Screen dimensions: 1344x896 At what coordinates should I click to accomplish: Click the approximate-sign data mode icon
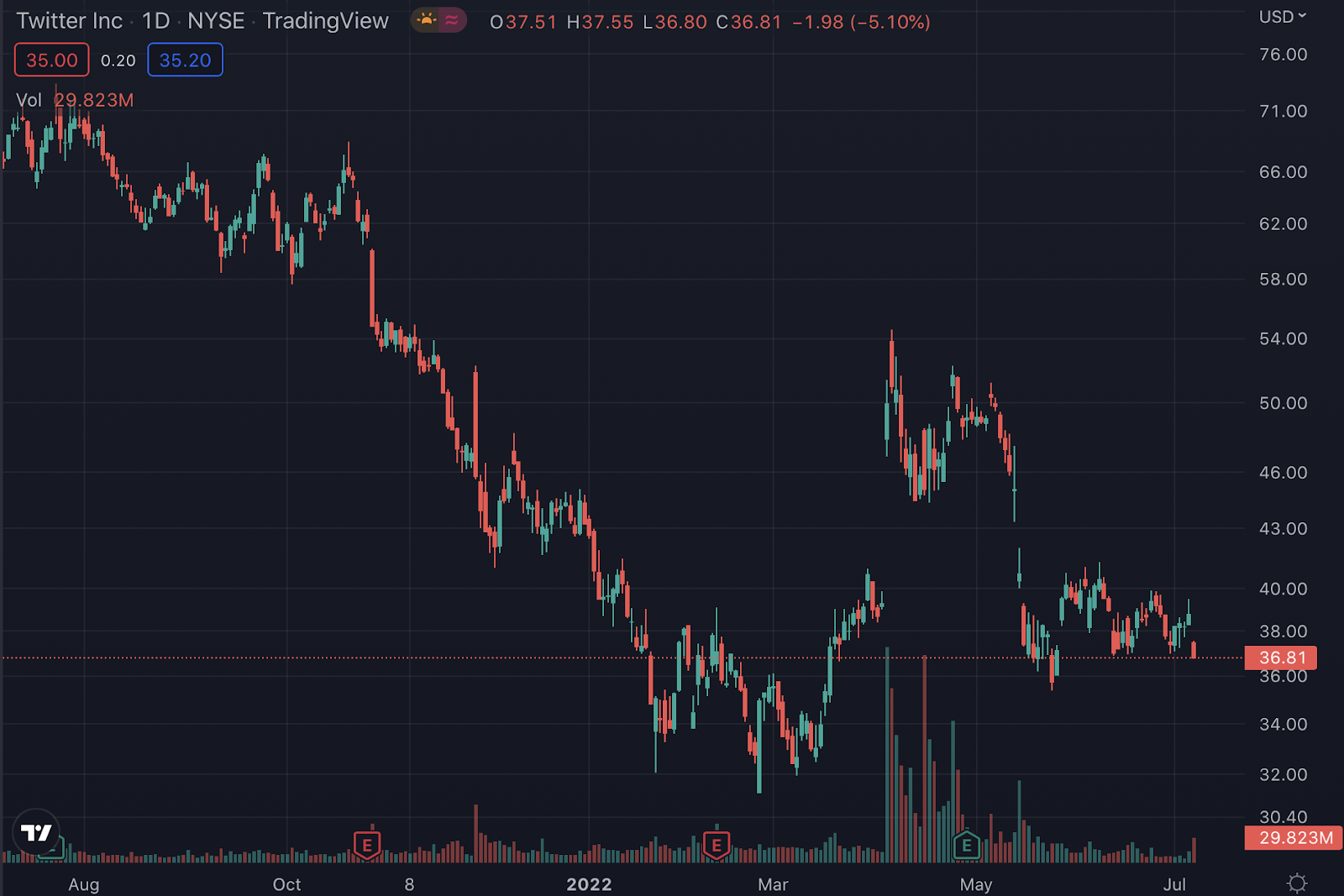pyautogui.click(x=452, y=20)
